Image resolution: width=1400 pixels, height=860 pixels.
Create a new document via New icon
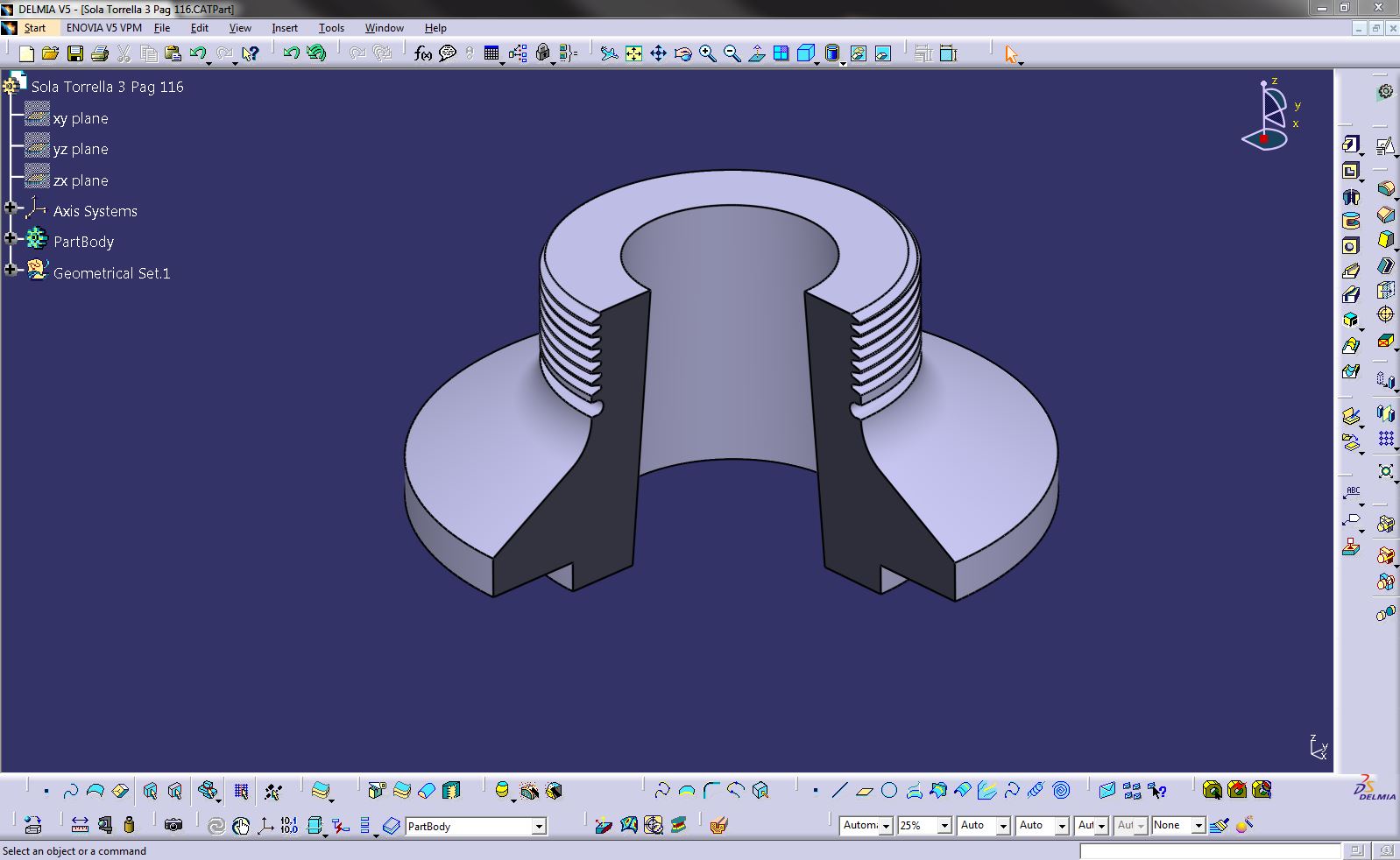26,53
